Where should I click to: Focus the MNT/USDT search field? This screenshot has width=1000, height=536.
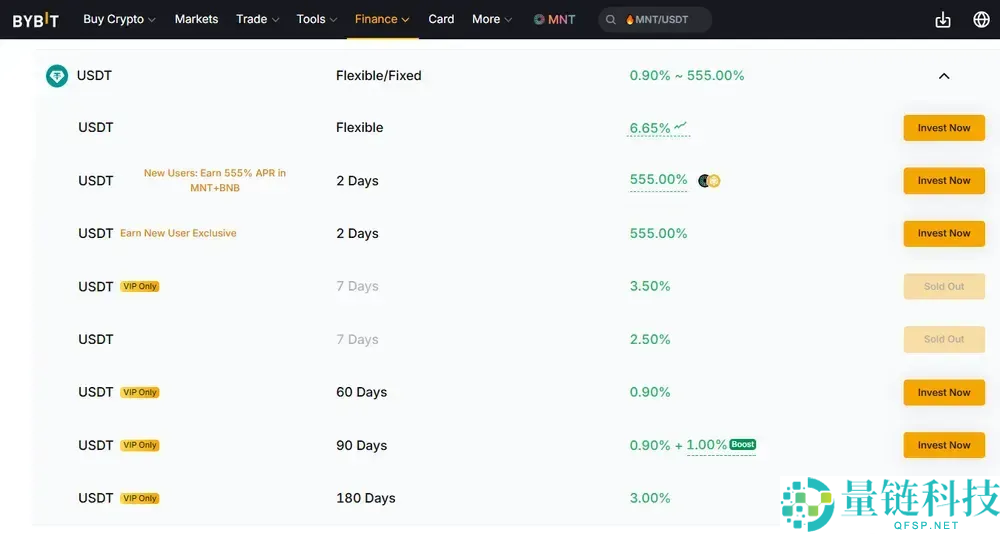tap(655, 20)
